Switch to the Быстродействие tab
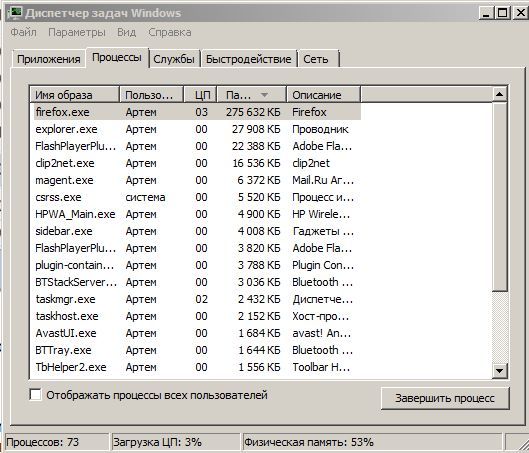529x453 pixels. [x=249, y=59]
